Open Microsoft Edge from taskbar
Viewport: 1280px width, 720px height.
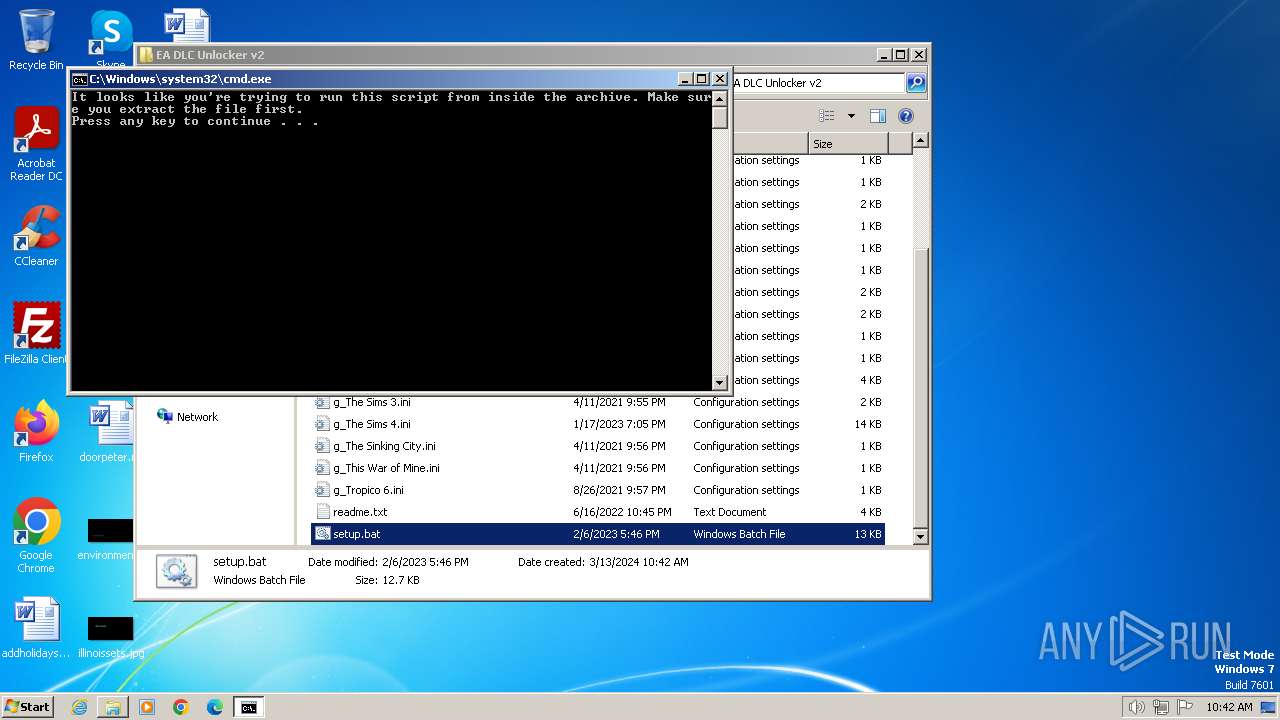215,707
